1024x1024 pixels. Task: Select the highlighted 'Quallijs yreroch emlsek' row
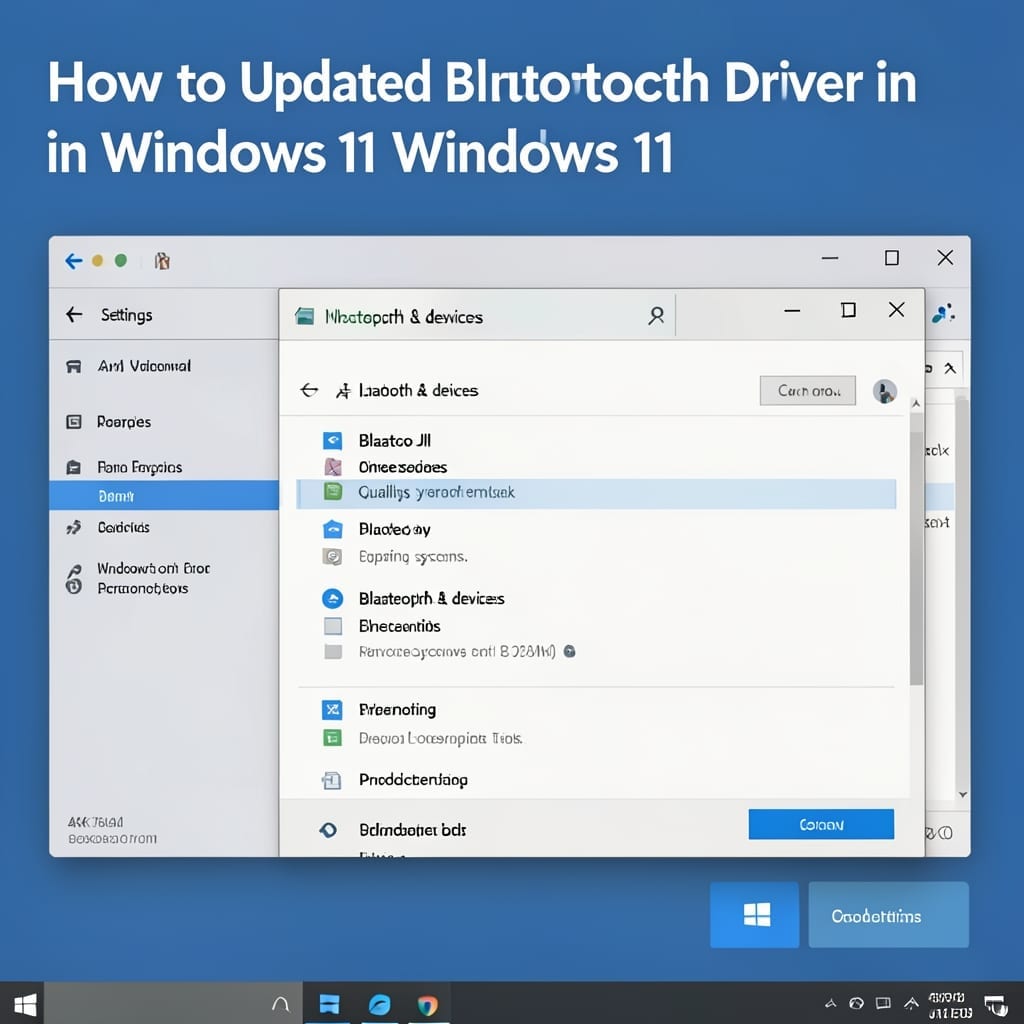[596, 493]
